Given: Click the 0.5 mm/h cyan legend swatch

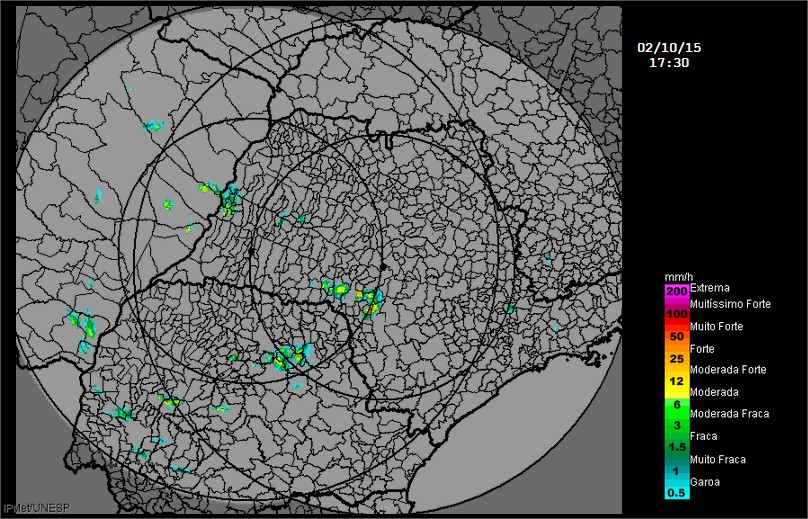Looking at the screenshot, I should click(676, 492).
